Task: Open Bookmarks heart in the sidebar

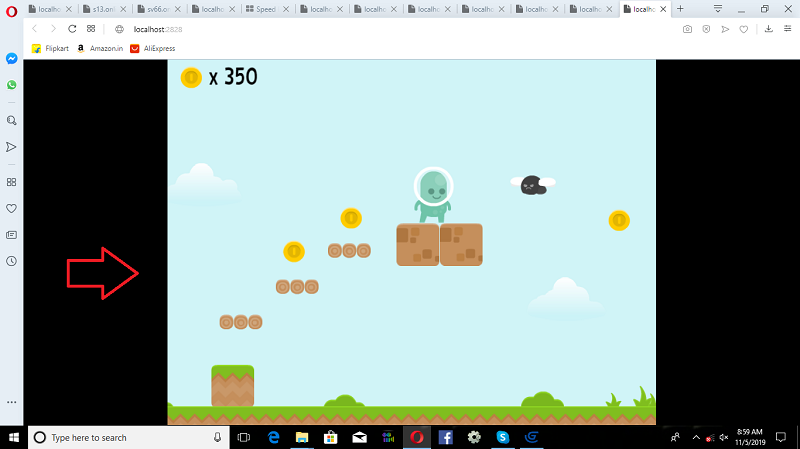Action: click(x=11, y=208)
